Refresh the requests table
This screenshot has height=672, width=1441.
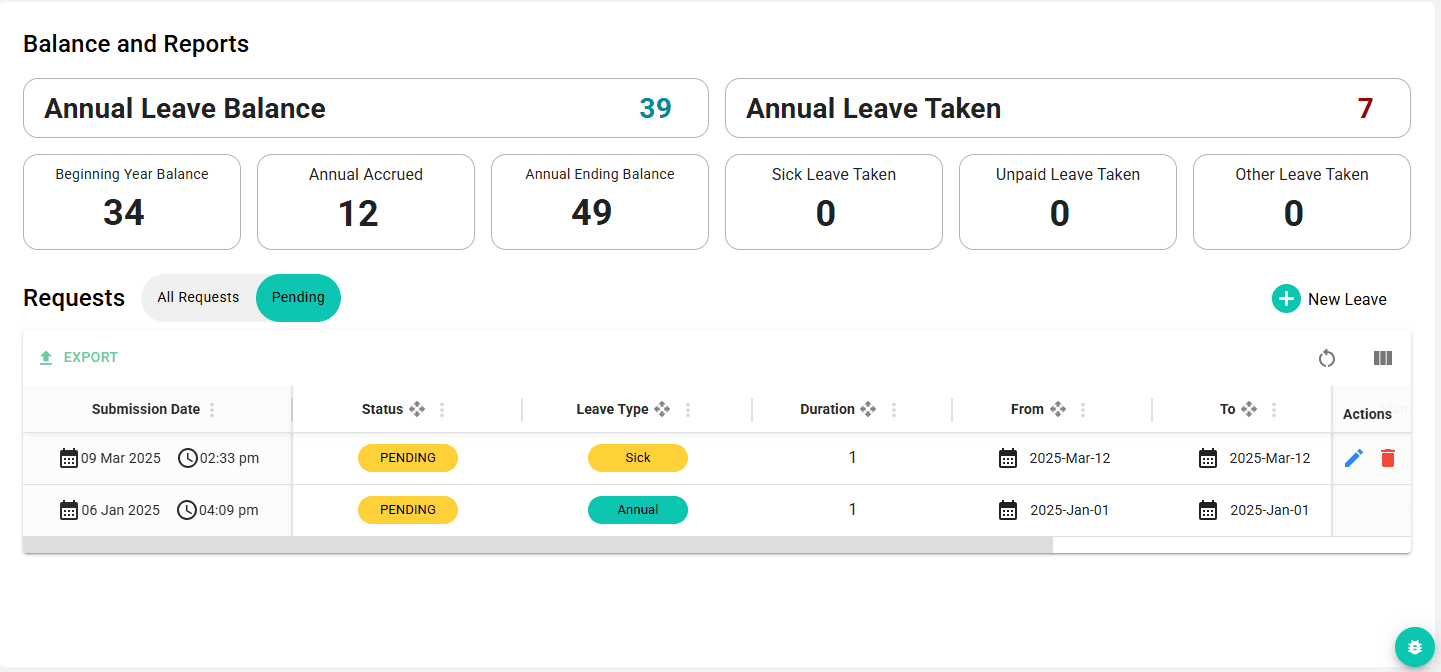pos(1326,357)
